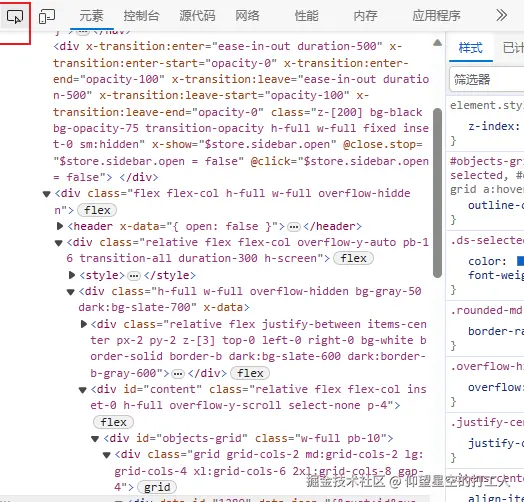Image resolution: width=524 pixels, height=502 pixels.
Task: Click the border-ra property under .rounded-md
Action: tap(496, 331)
